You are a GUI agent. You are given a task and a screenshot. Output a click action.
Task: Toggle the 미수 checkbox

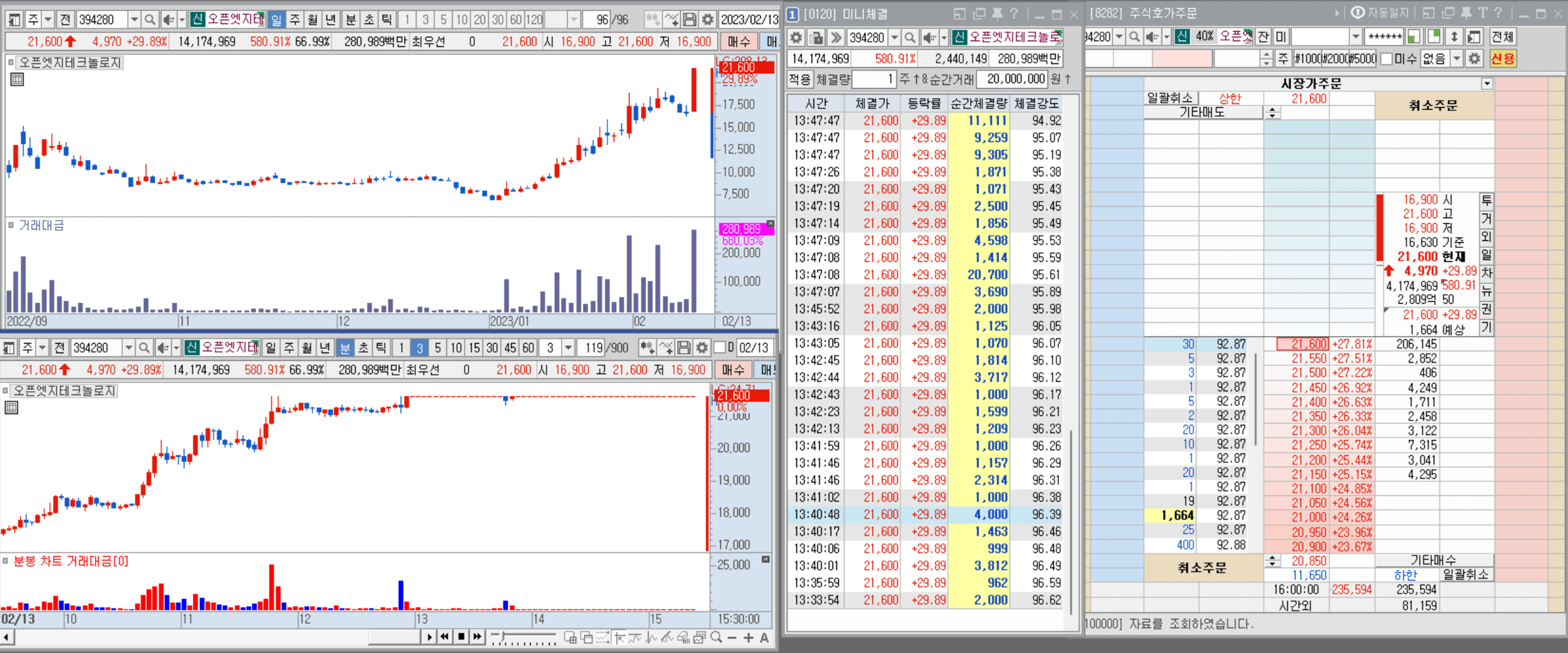1386,59
